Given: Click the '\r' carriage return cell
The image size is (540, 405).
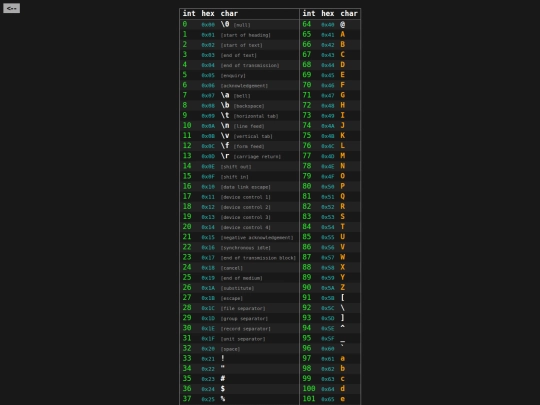Looking at the screenshot, I should (225, 156).
